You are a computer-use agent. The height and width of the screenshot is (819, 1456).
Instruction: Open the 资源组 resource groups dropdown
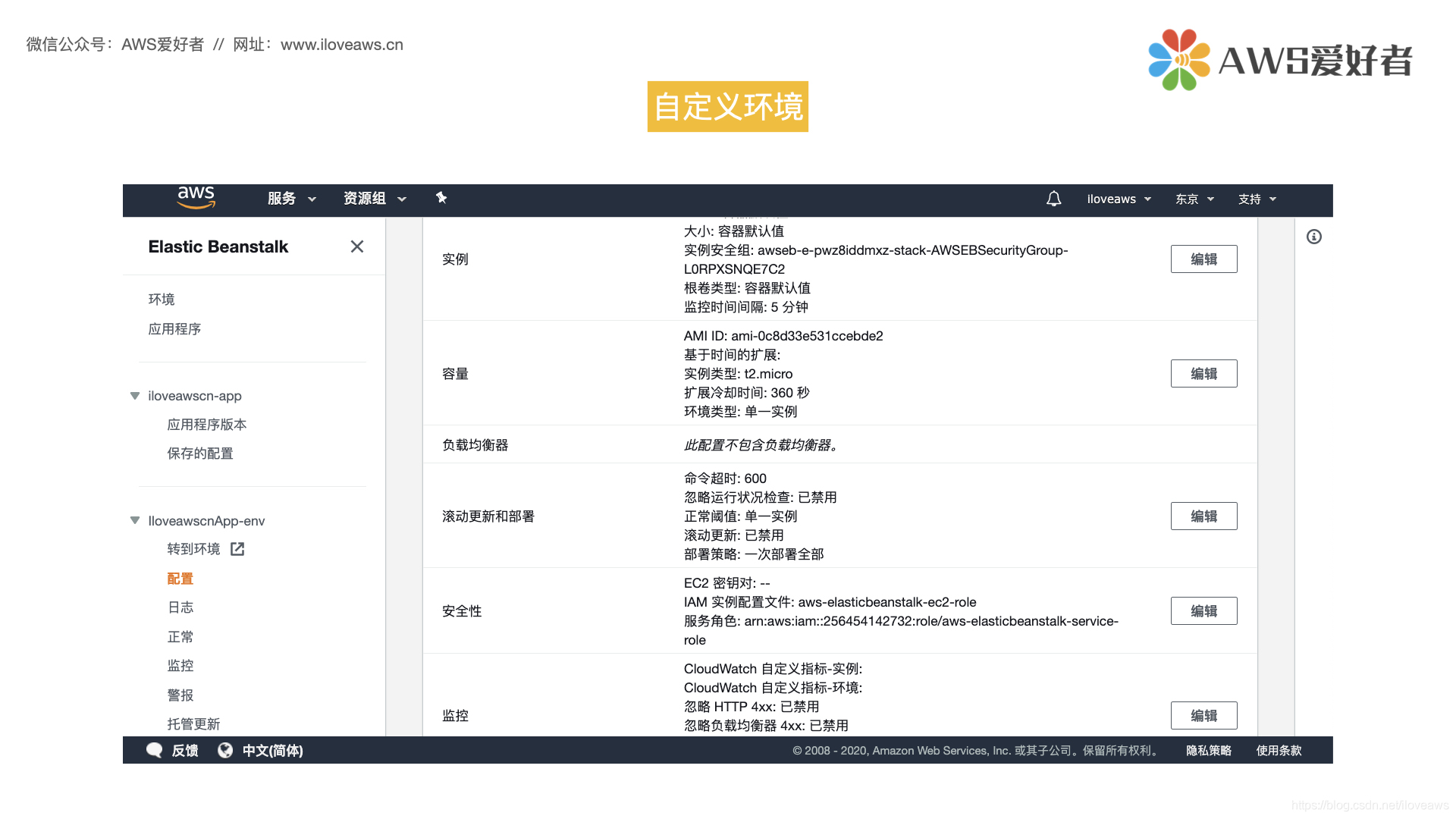[x=375, y=199]
